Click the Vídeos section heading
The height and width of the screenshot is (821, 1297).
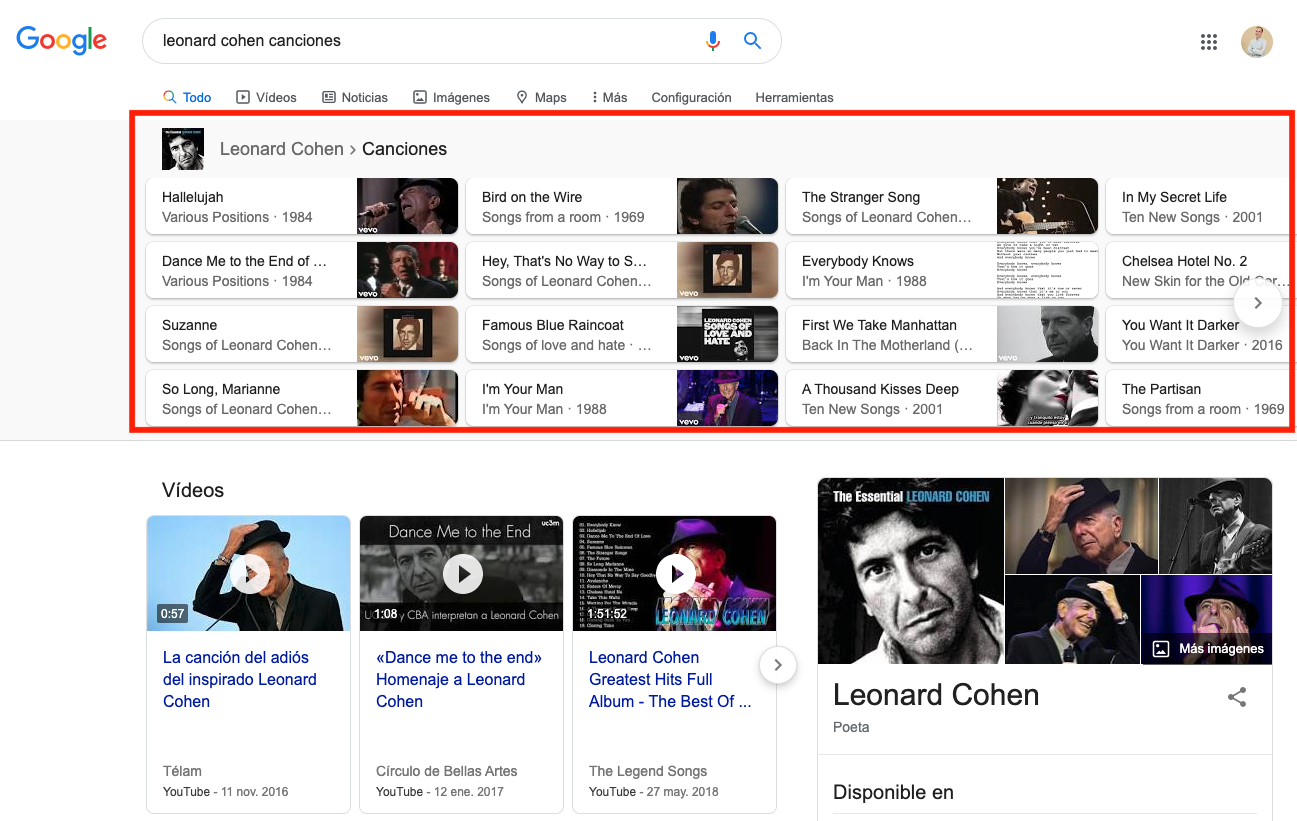pos(193,490)
